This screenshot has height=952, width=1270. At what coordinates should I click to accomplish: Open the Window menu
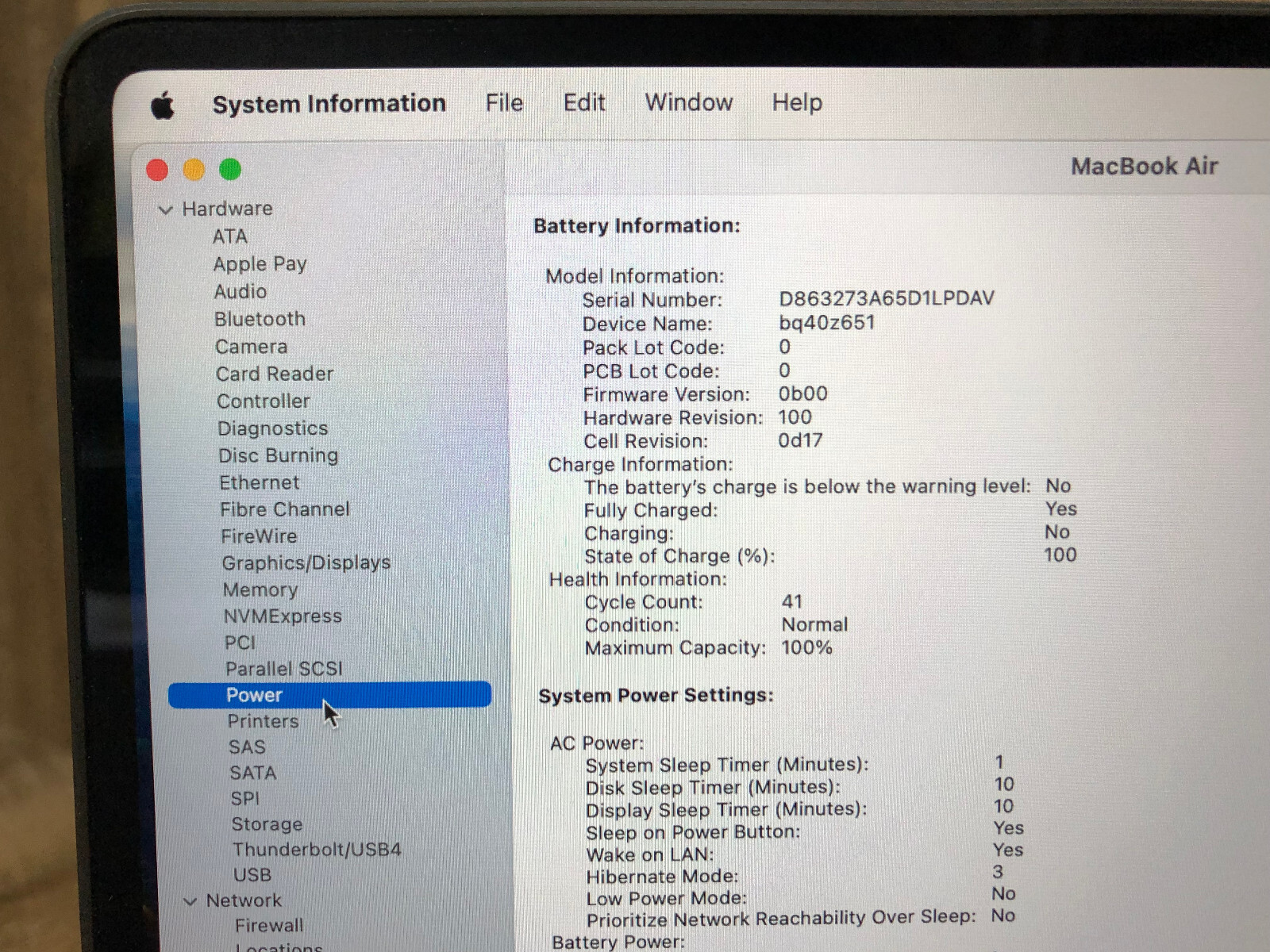click(689, 102)
